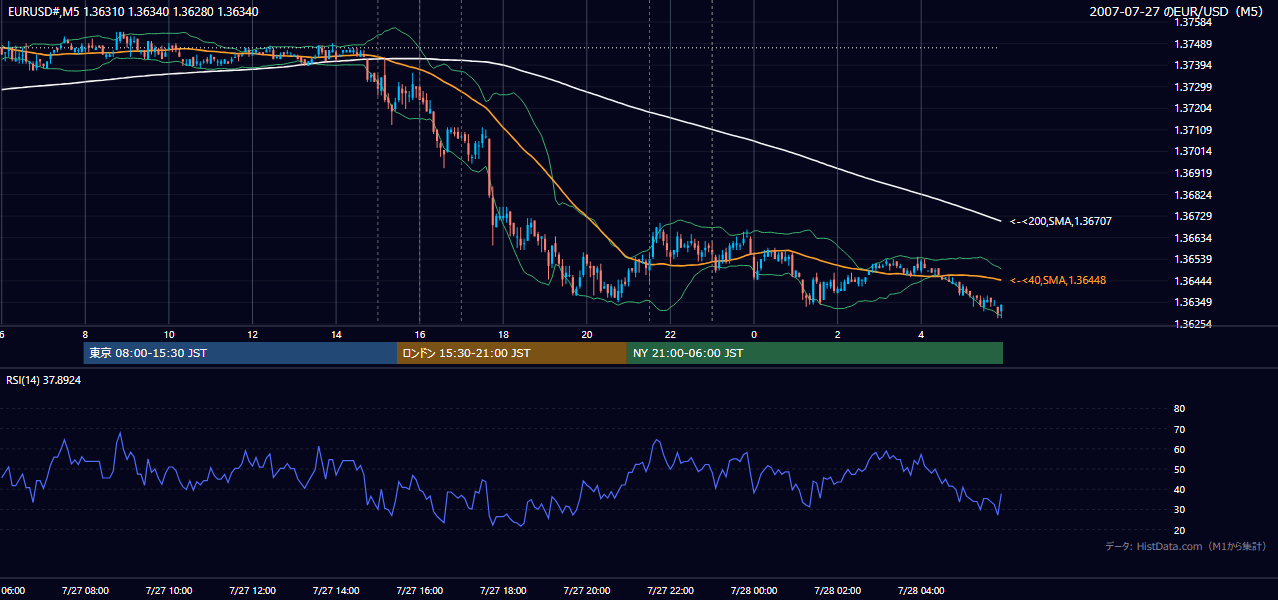Click the 7/28 00:00 time axis label
This screenshot has height=600, width=1278.
click(754, 590)
